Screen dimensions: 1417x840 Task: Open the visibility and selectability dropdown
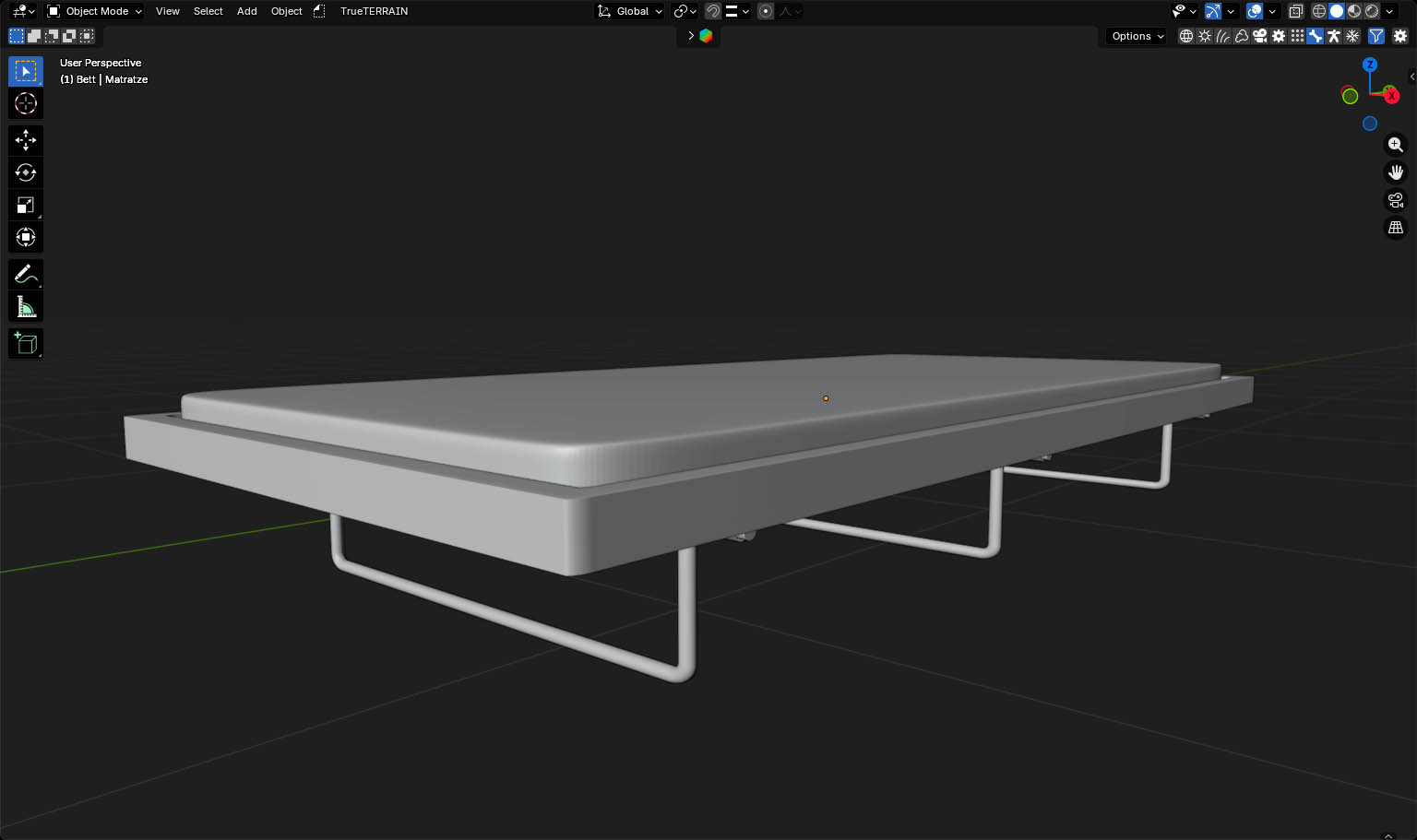pyautogui.click(x=1184, y=11)
